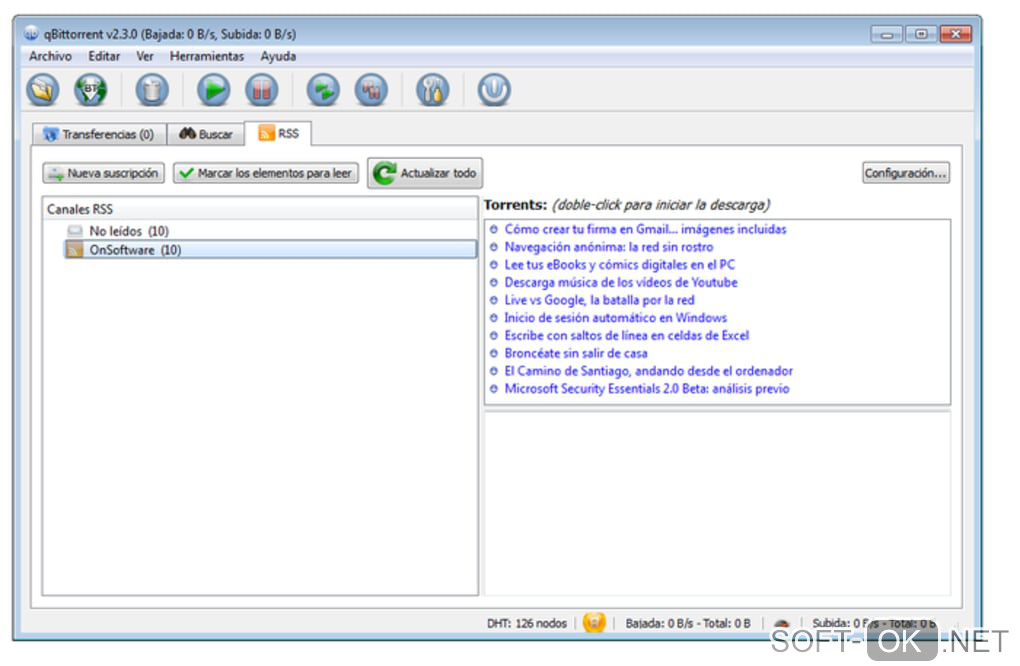1020x666 pixels.
Task: Pause torrent with red pause icon
Action: pos(262,90)
